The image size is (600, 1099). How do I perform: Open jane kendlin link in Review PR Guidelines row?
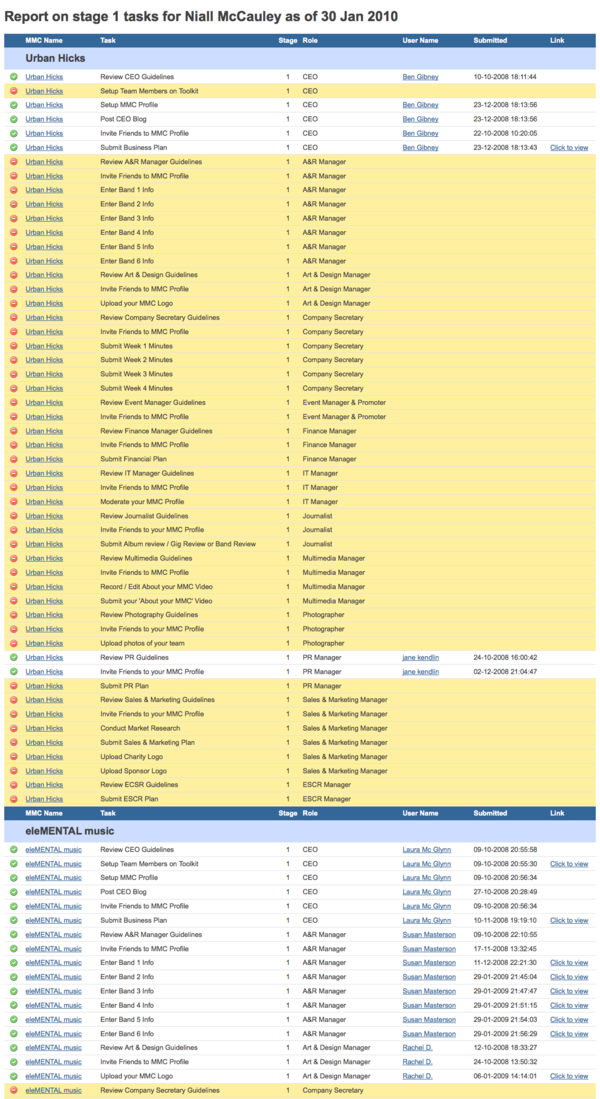[421, 657]
